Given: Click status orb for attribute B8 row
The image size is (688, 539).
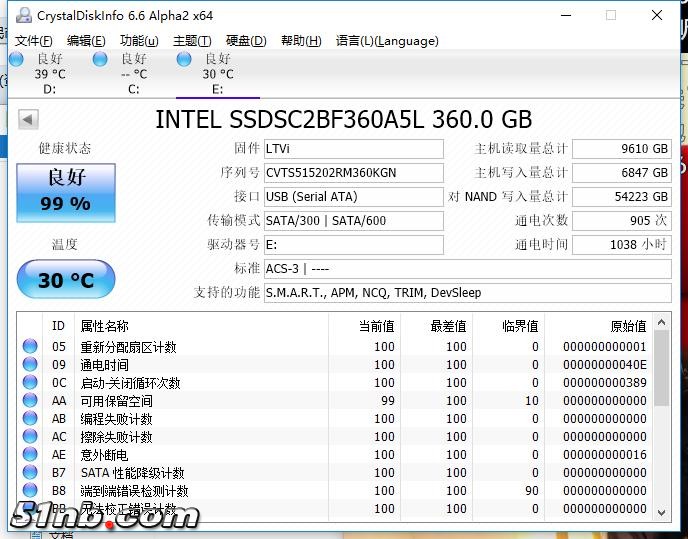Looking at the screenshot, I should pyautogui.click(x=30, y=491).
